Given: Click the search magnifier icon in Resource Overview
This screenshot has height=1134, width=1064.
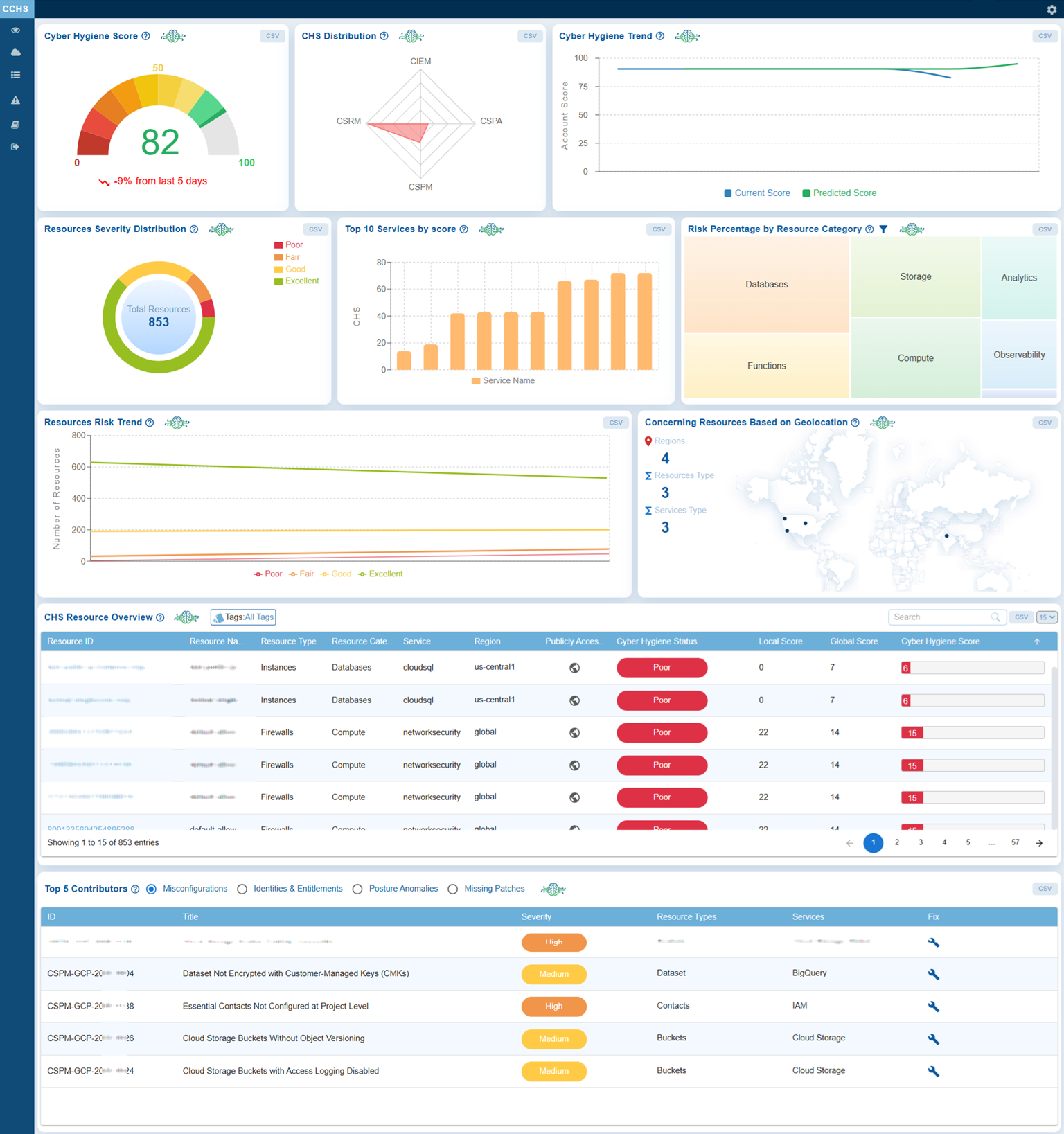Looking at the screenshot, I should point(995,617).
